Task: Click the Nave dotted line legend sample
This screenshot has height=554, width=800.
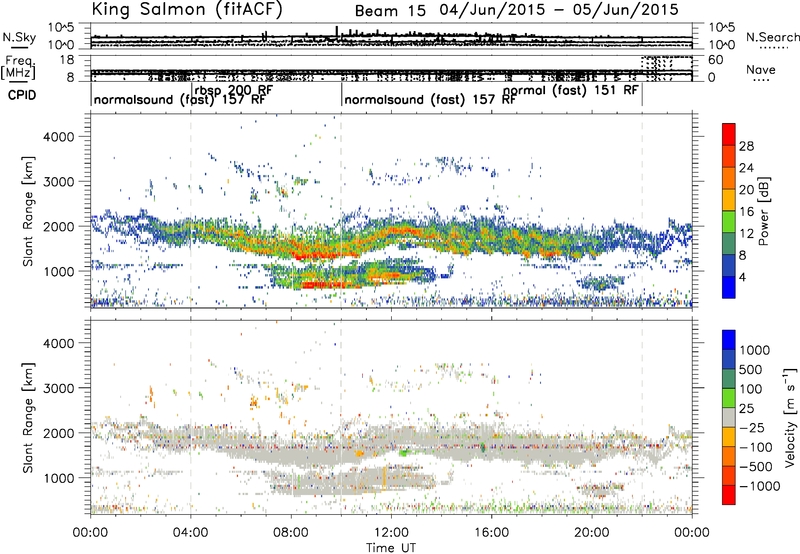Action: [x=761, y=81]
